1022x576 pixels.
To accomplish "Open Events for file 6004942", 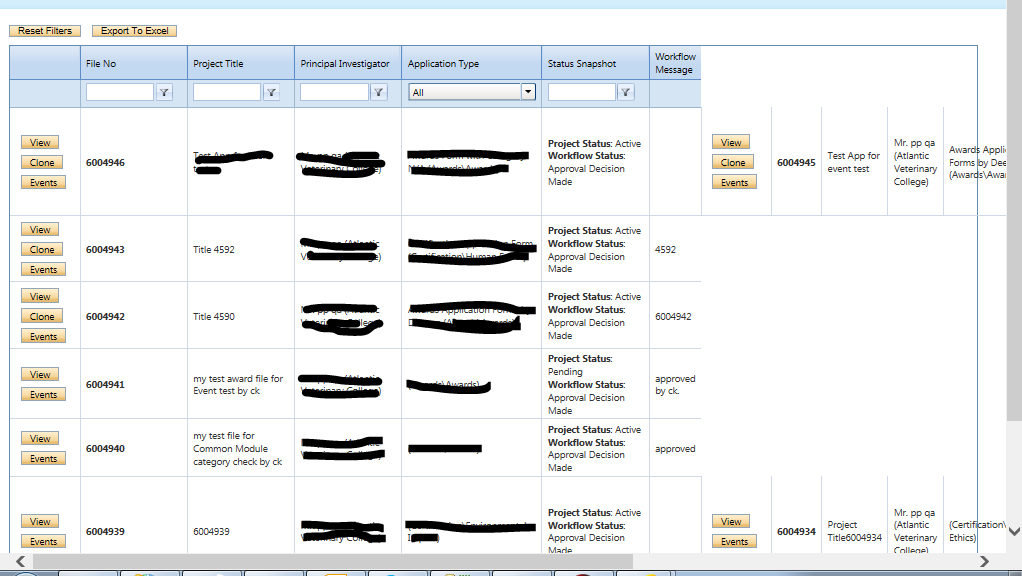I will tap(44, 337).
